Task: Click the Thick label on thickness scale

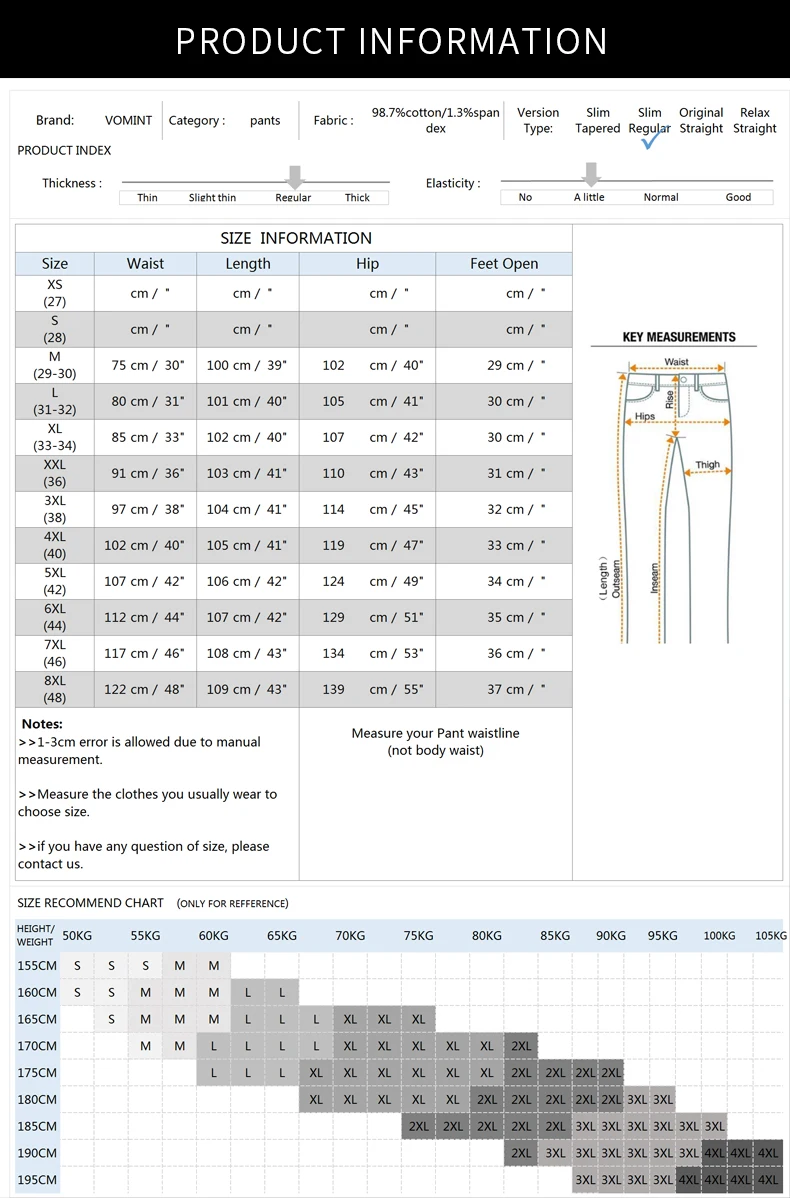Action: coord(357,198)
